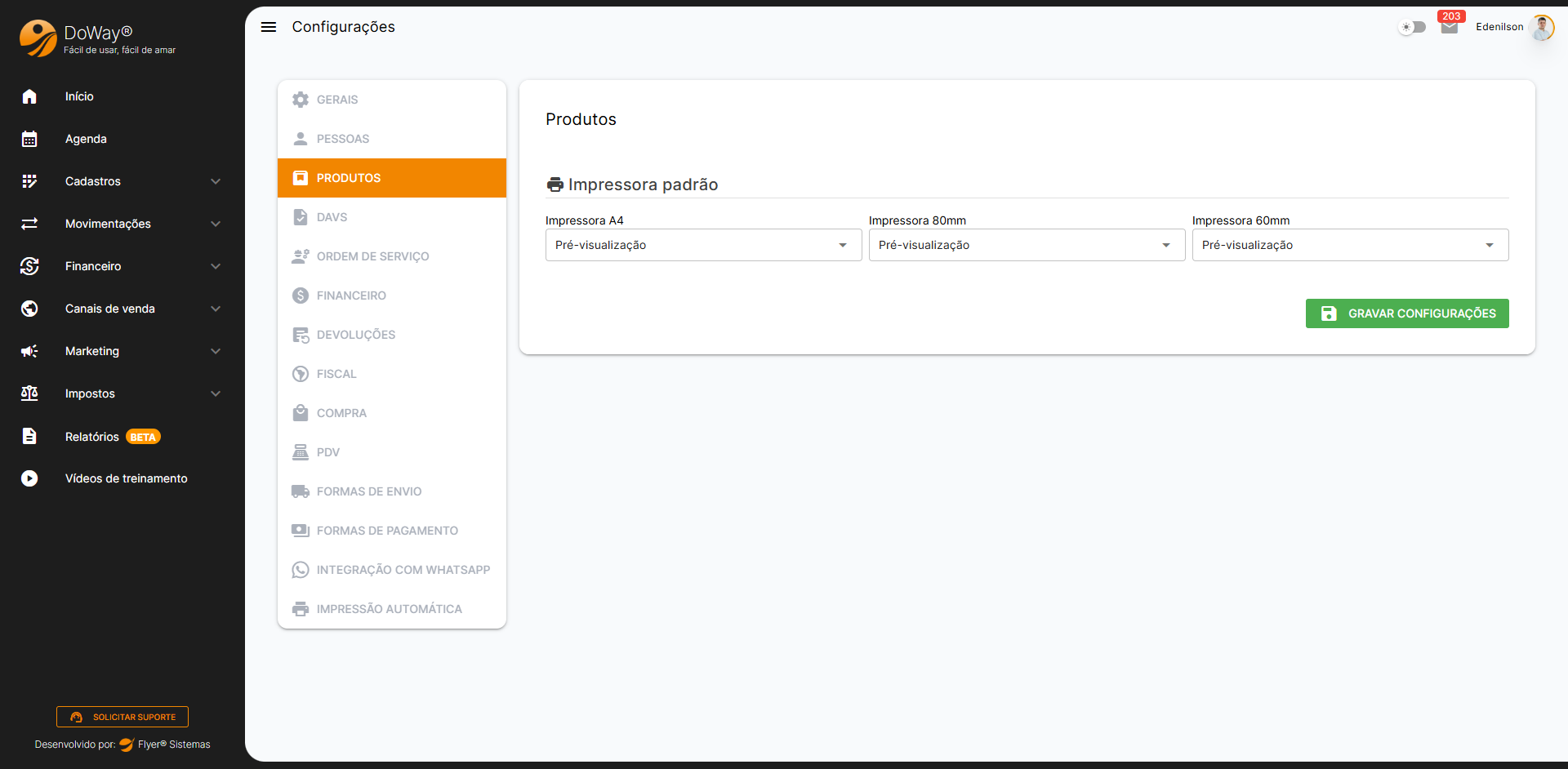Click the Início home icon
This screenshot has width=1568, height=769.
(29, 96)
